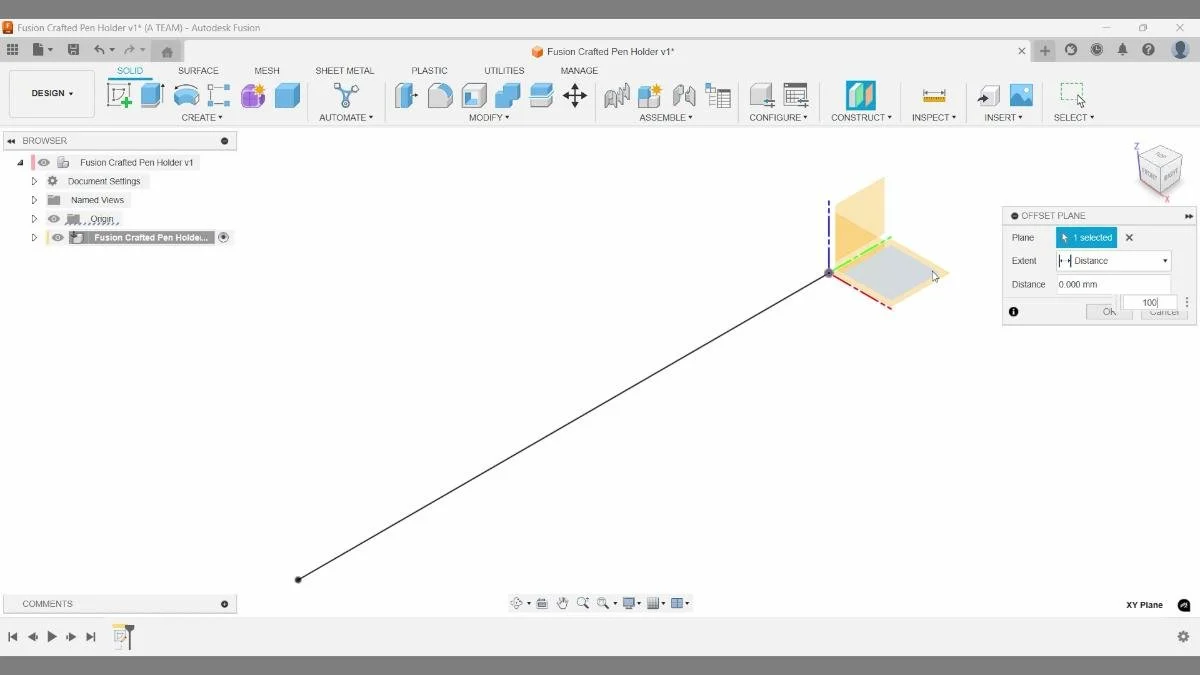Open the Automate tool icon
Viewport: 1200px width, 675px height.
(346, 95)
